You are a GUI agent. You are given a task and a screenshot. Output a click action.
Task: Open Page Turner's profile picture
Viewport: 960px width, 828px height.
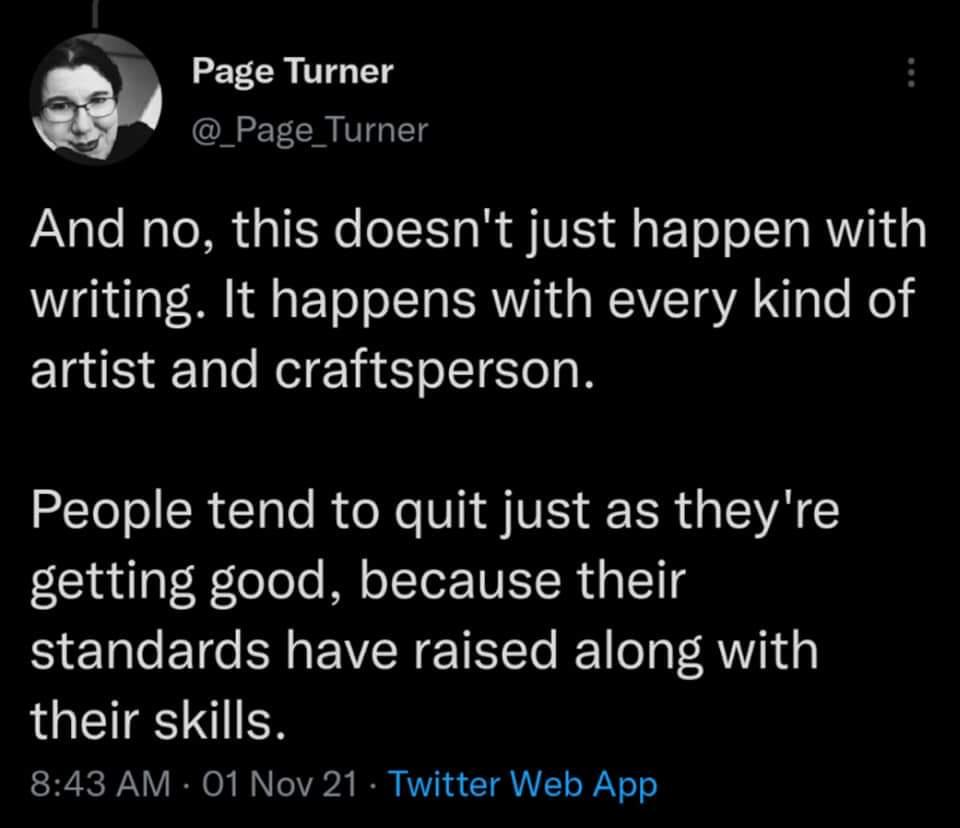(x=96, y=99)
